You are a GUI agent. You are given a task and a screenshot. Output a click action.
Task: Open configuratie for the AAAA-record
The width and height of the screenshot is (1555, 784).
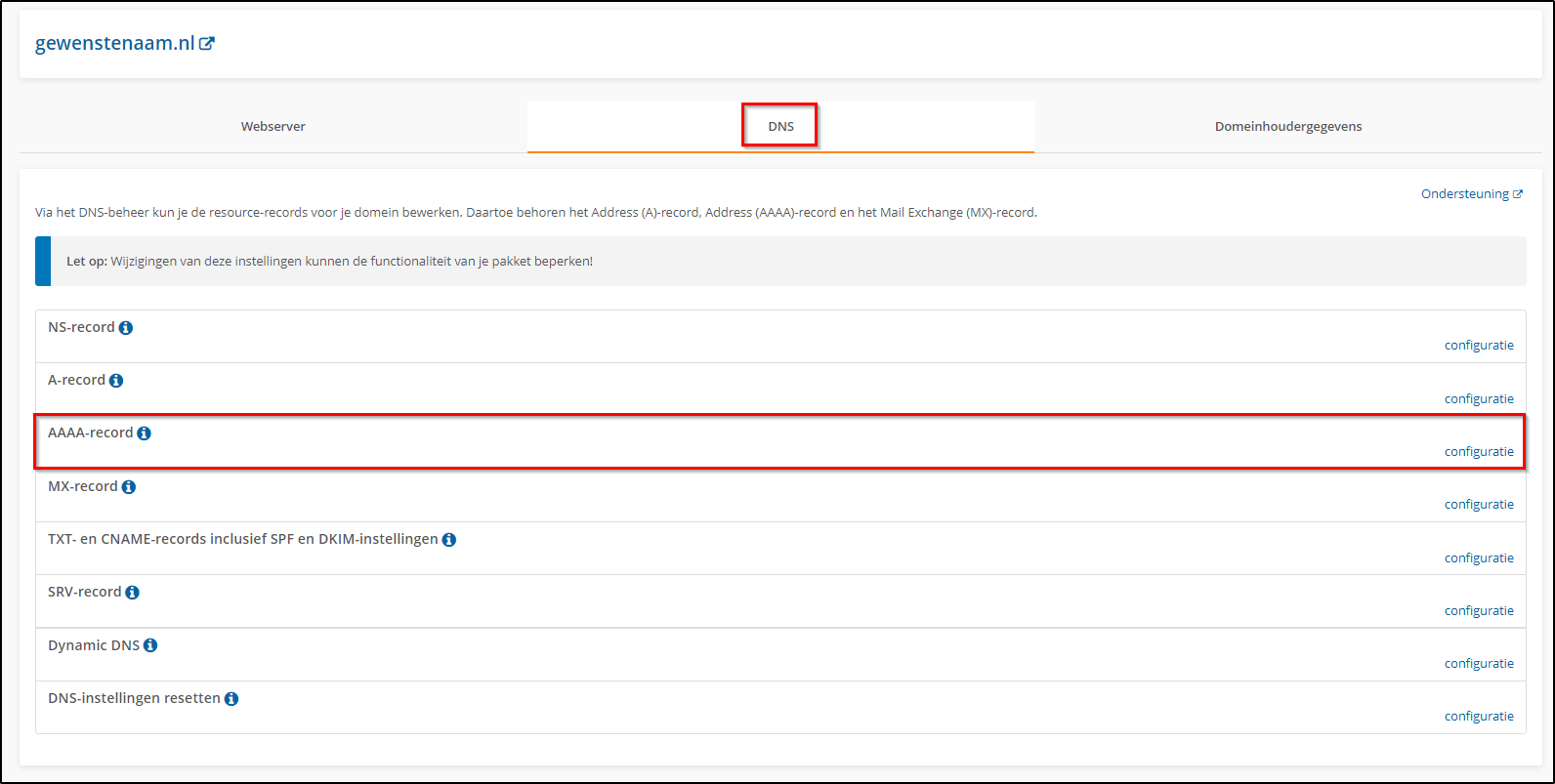pyautogui.click(x=1479, y=452)
